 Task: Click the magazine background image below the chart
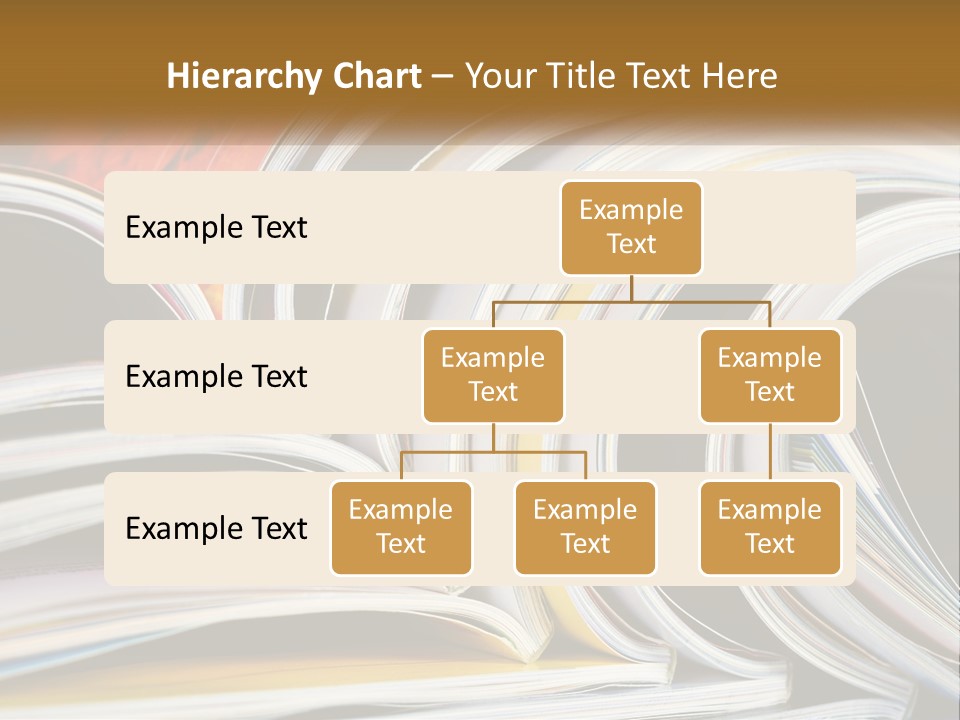(480, 650)
